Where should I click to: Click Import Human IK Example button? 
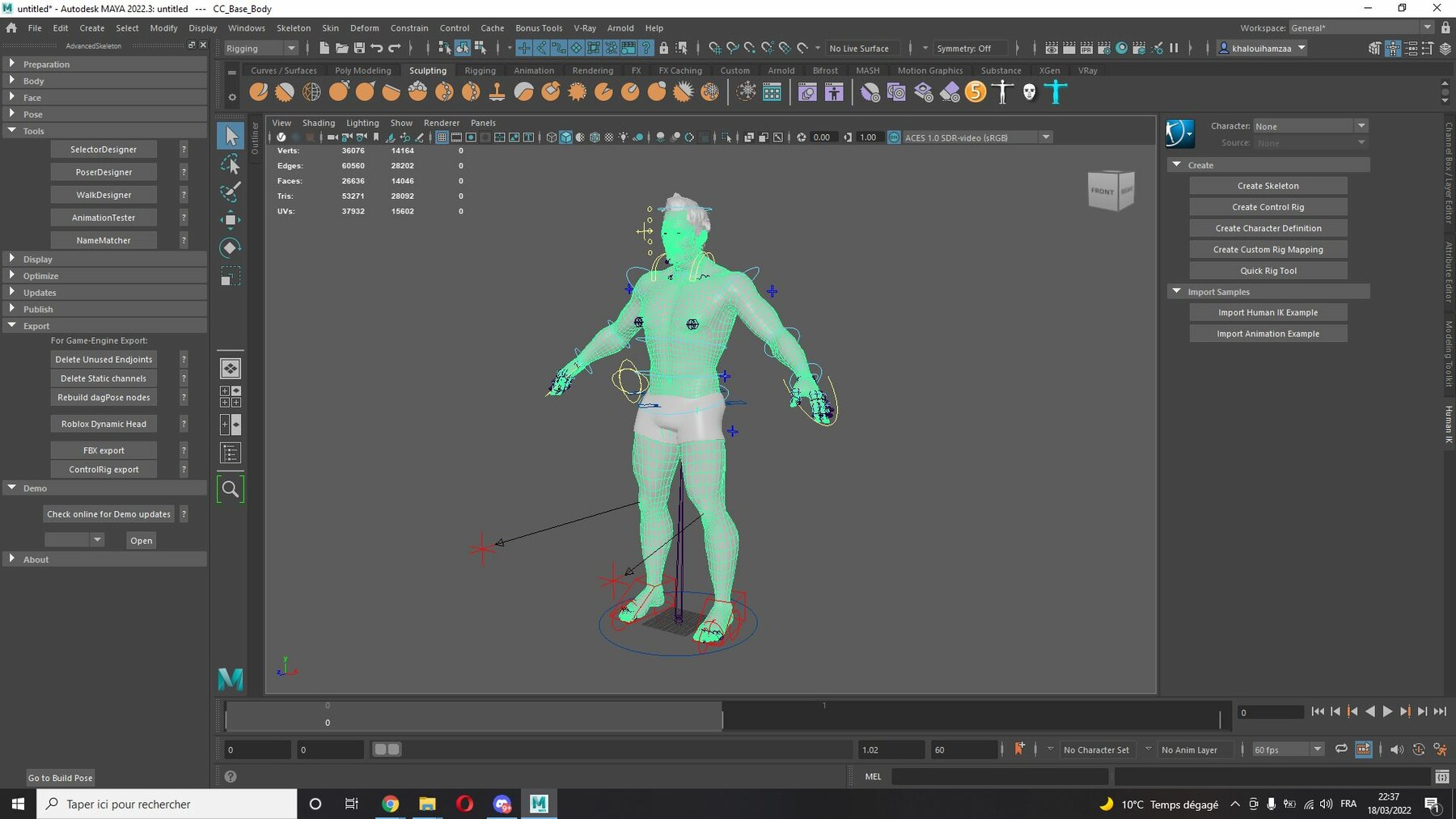click(x=1268, y=313)
